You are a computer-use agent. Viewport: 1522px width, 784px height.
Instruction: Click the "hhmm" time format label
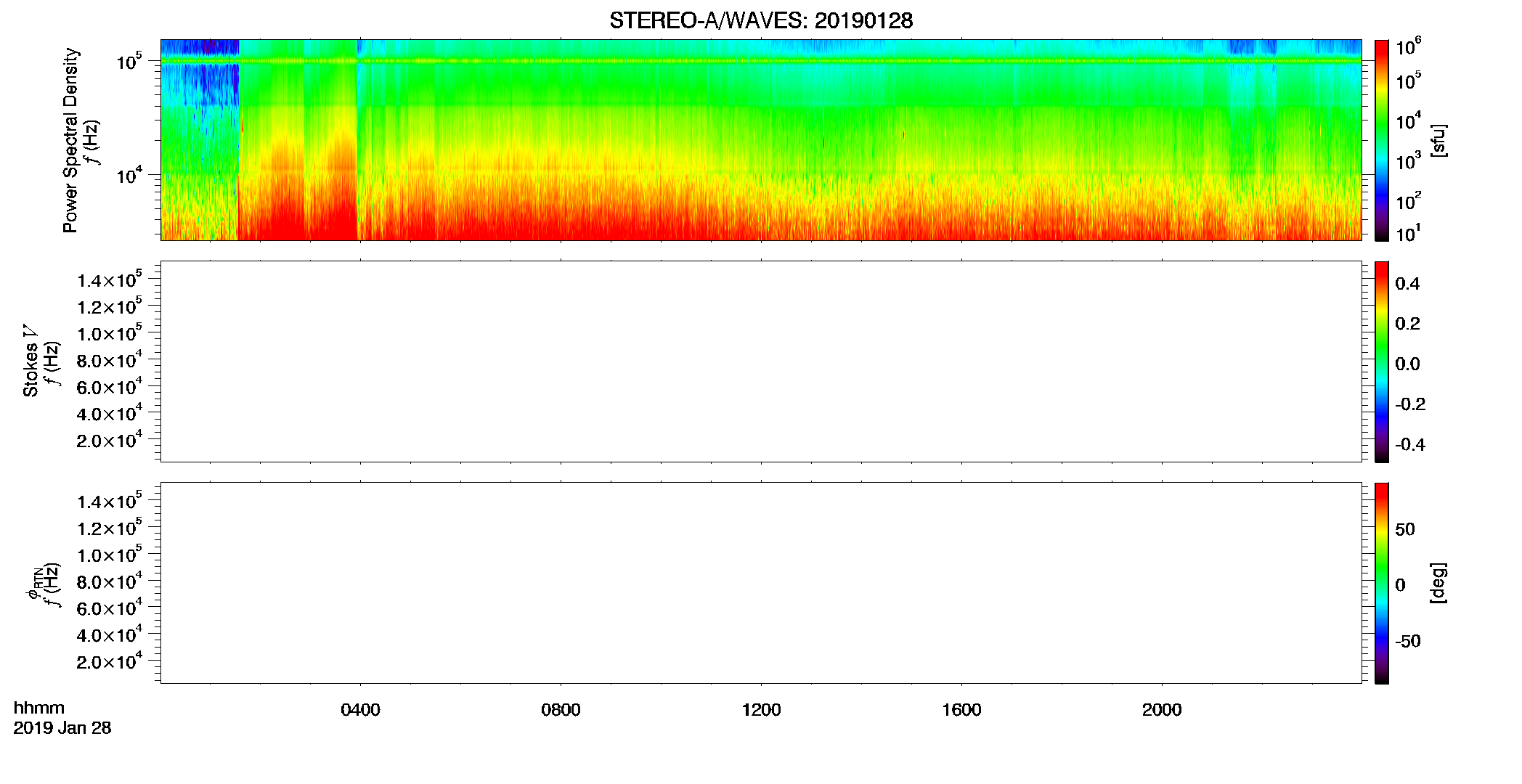(x=39, y=709)
